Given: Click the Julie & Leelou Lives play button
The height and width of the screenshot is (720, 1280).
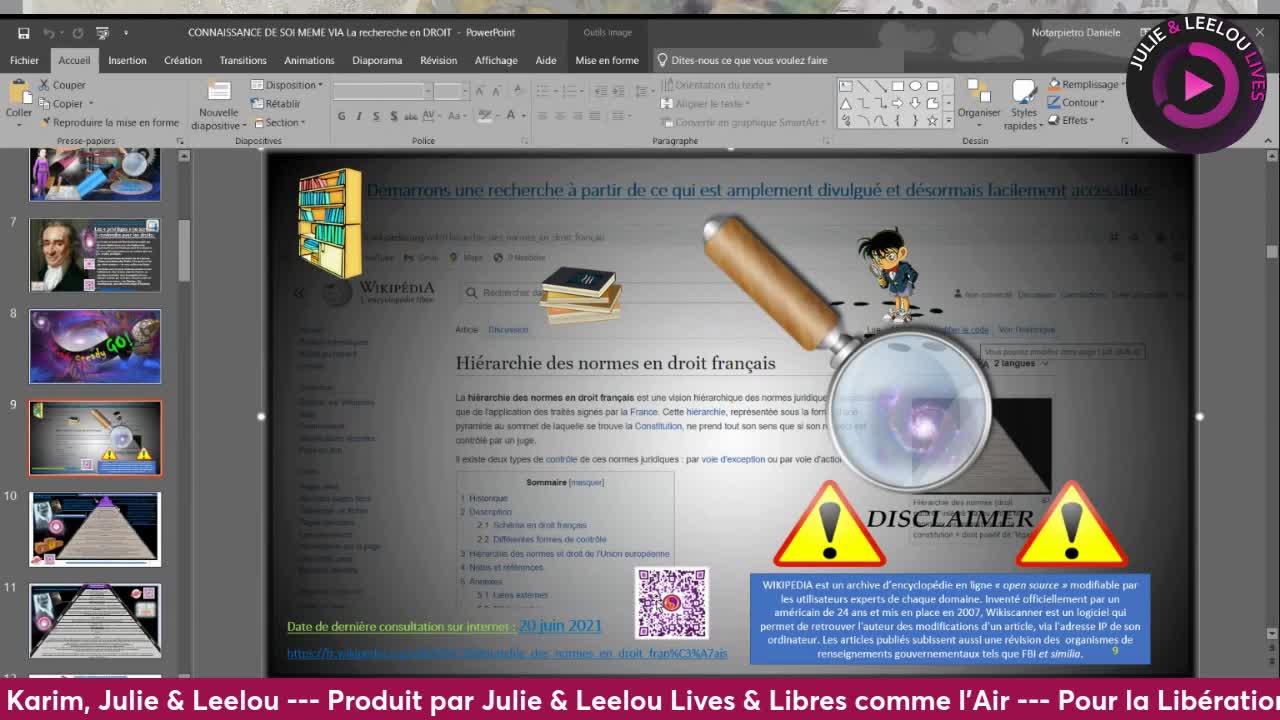Looking at the screenshot, I should 1198,85.
